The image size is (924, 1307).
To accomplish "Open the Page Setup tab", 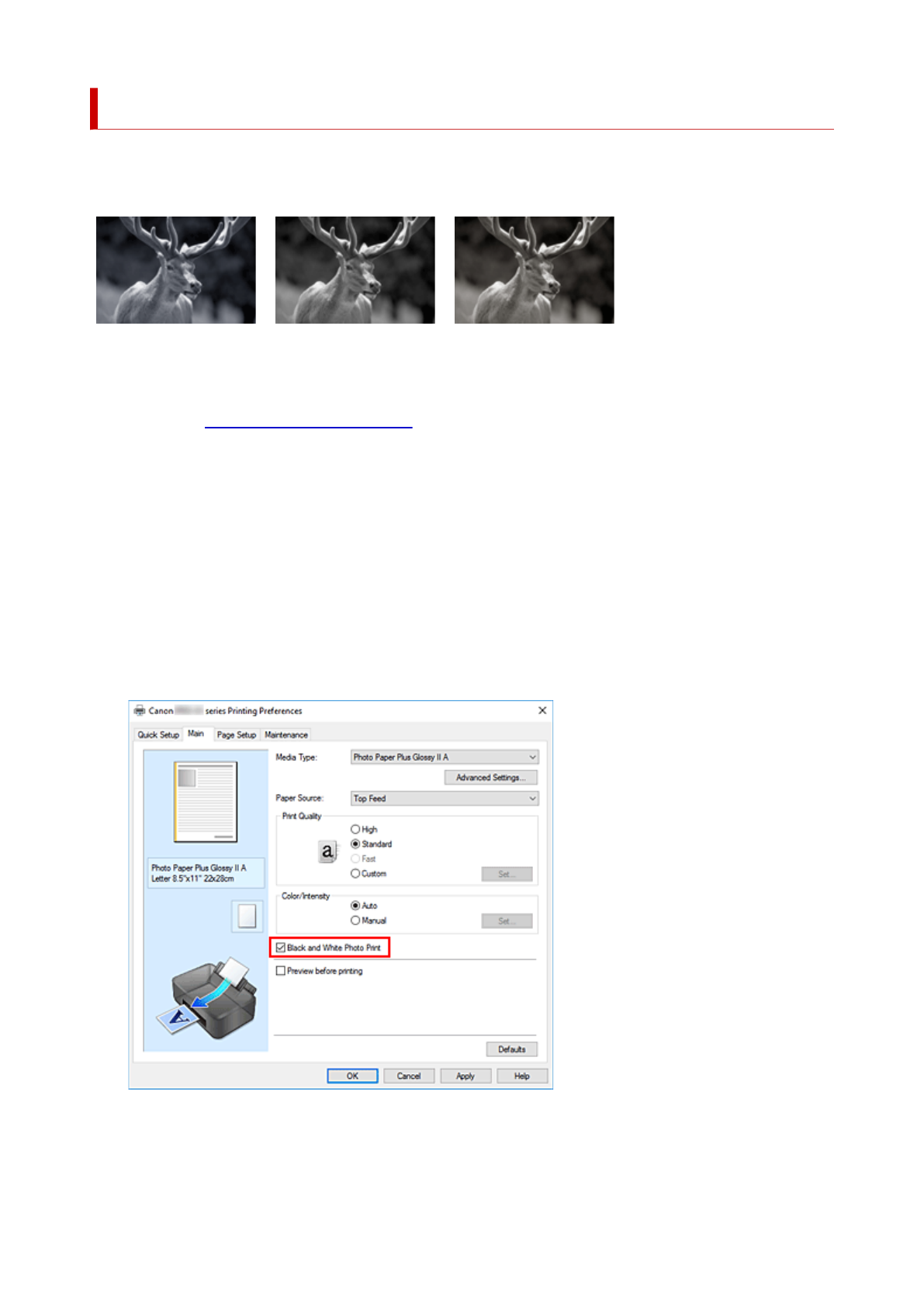I will pyautogui.click(x=237, y=735).
